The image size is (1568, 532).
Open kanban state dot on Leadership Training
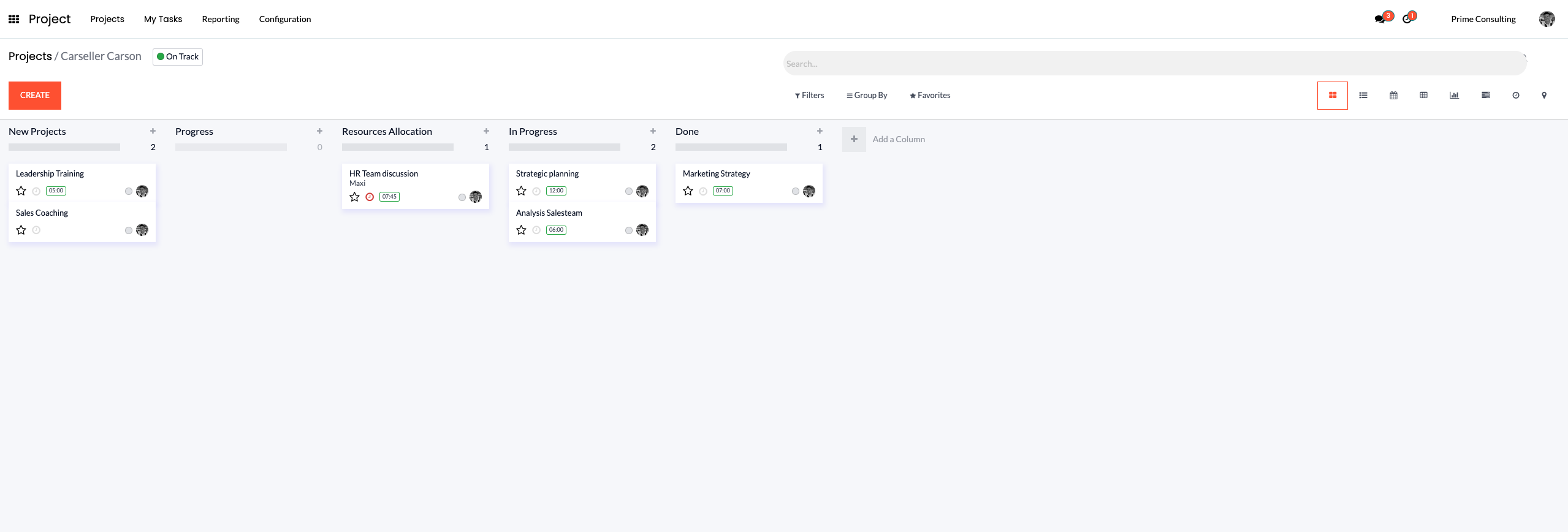click(129, 191)
